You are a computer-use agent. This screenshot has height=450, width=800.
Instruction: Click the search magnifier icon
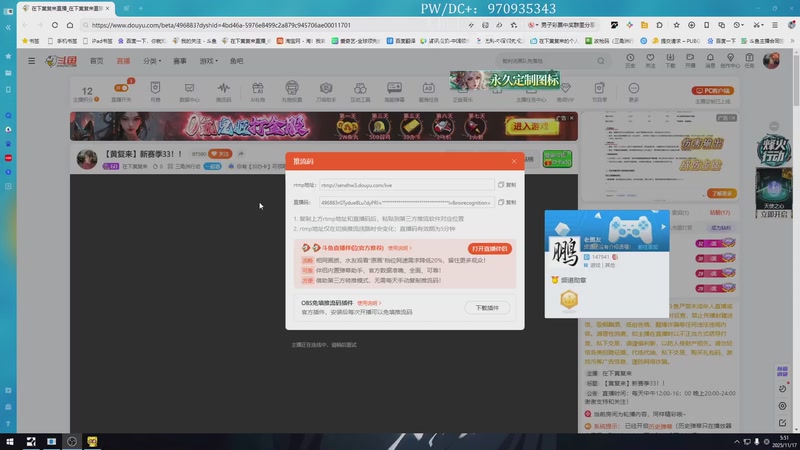pos(601,61)
